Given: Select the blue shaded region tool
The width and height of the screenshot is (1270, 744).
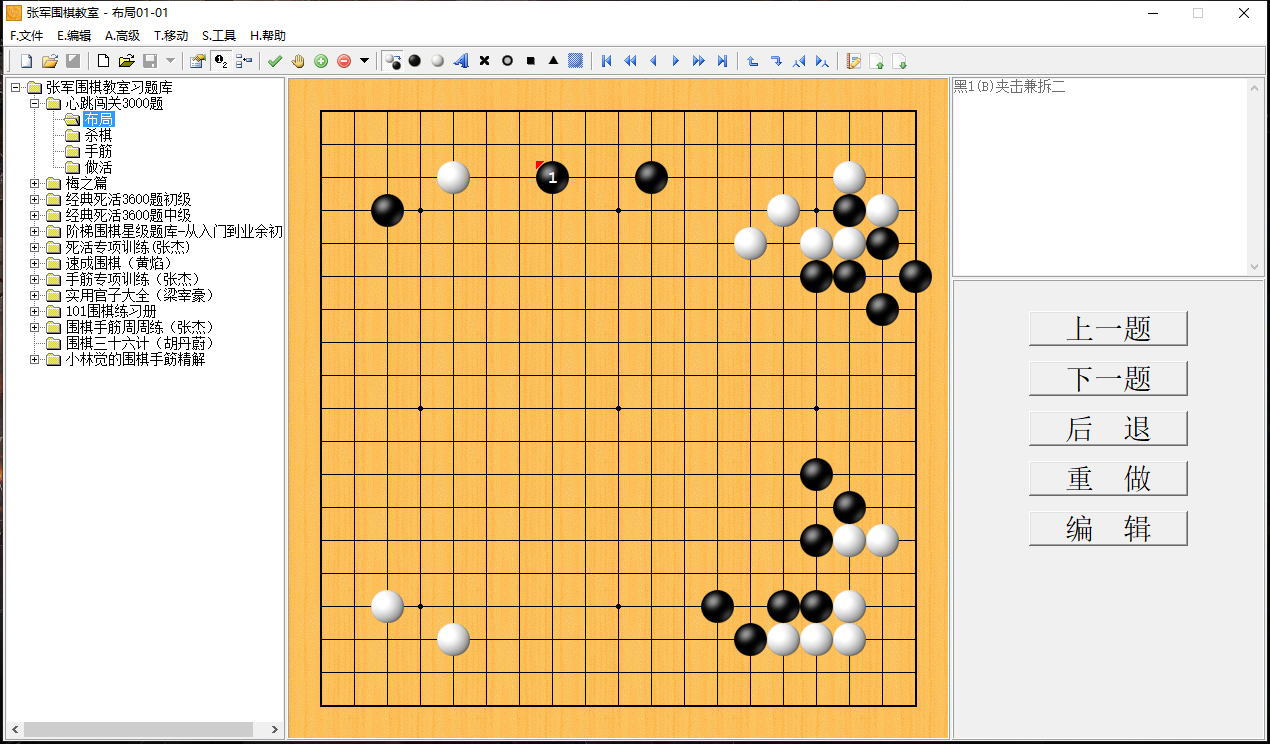Looking at the screenshot, I should click(576, 61).
